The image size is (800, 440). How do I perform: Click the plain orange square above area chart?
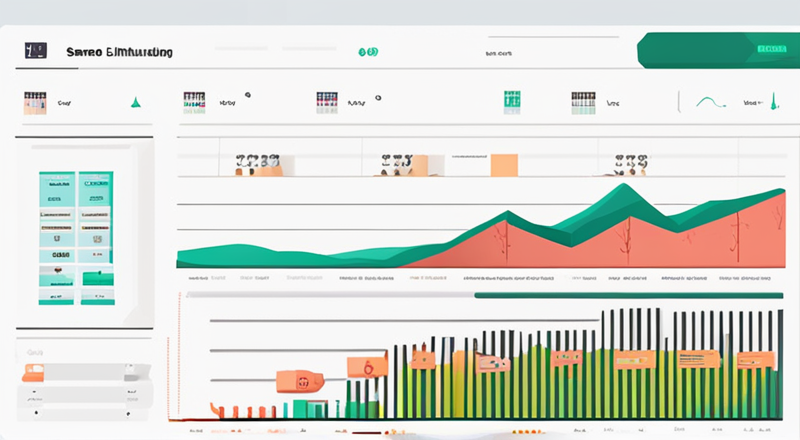[504, 165]
